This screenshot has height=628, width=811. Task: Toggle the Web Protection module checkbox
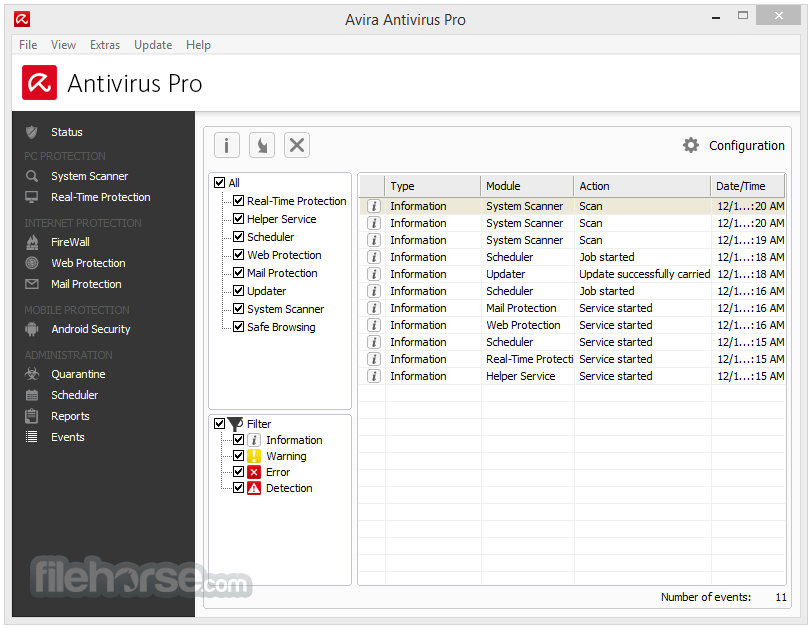coord(238,255)
